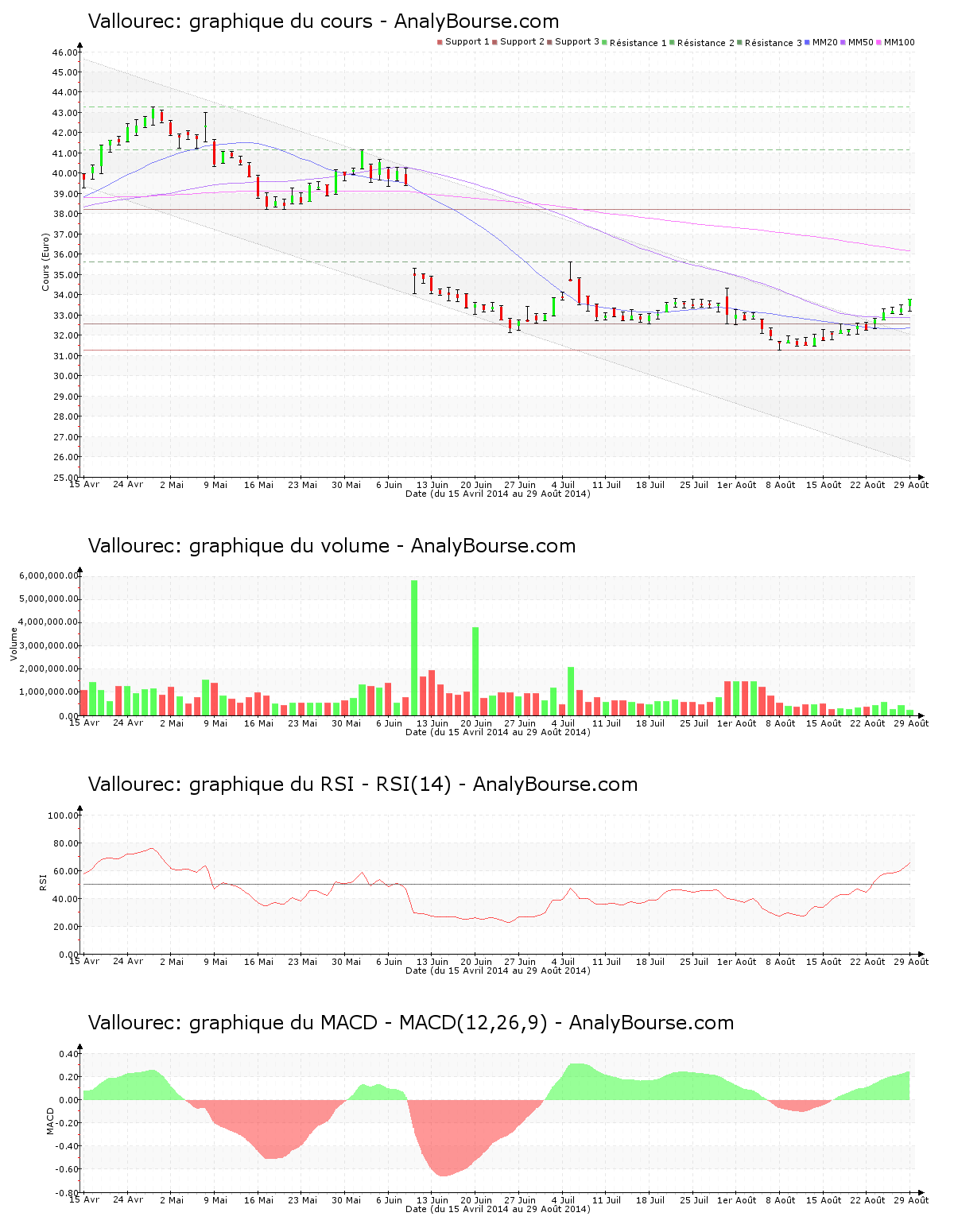Viewport: 954px width, 1232px height.
Task: Click the 1,000,000.00 volume axis value
Action: (x=50, y=692)
